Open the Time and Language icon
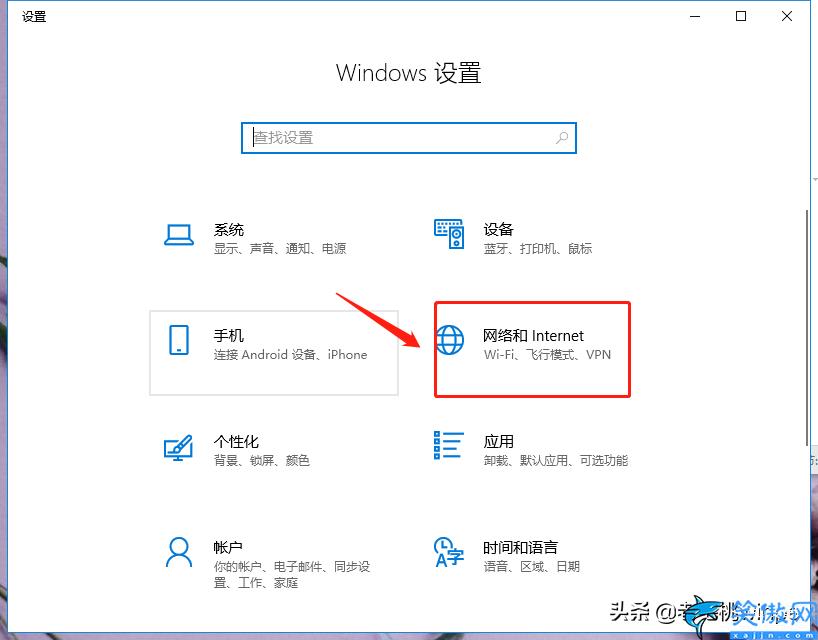Screen dimensions: 818x640 (449, 552)
